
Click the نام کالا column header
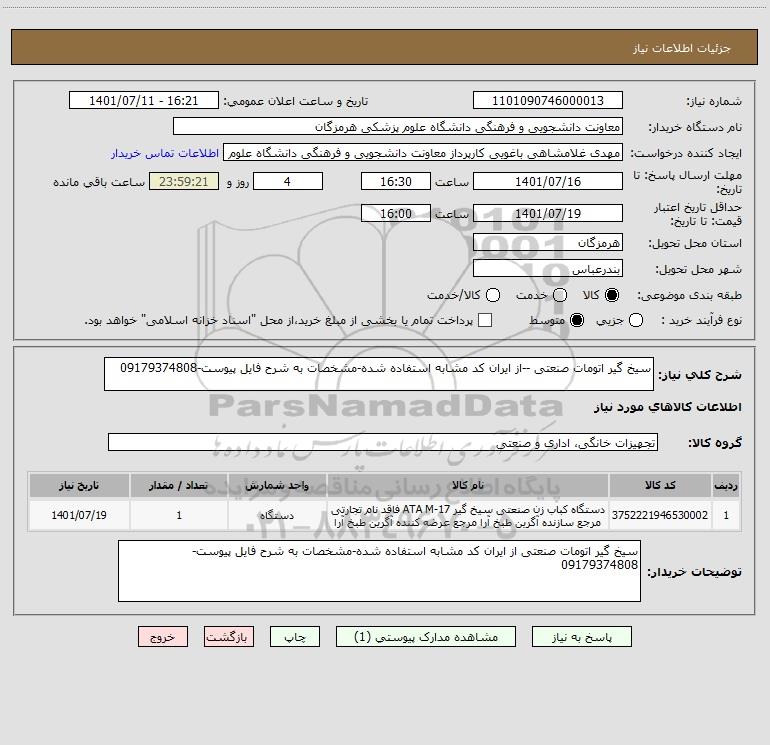(x=468, y=486)
